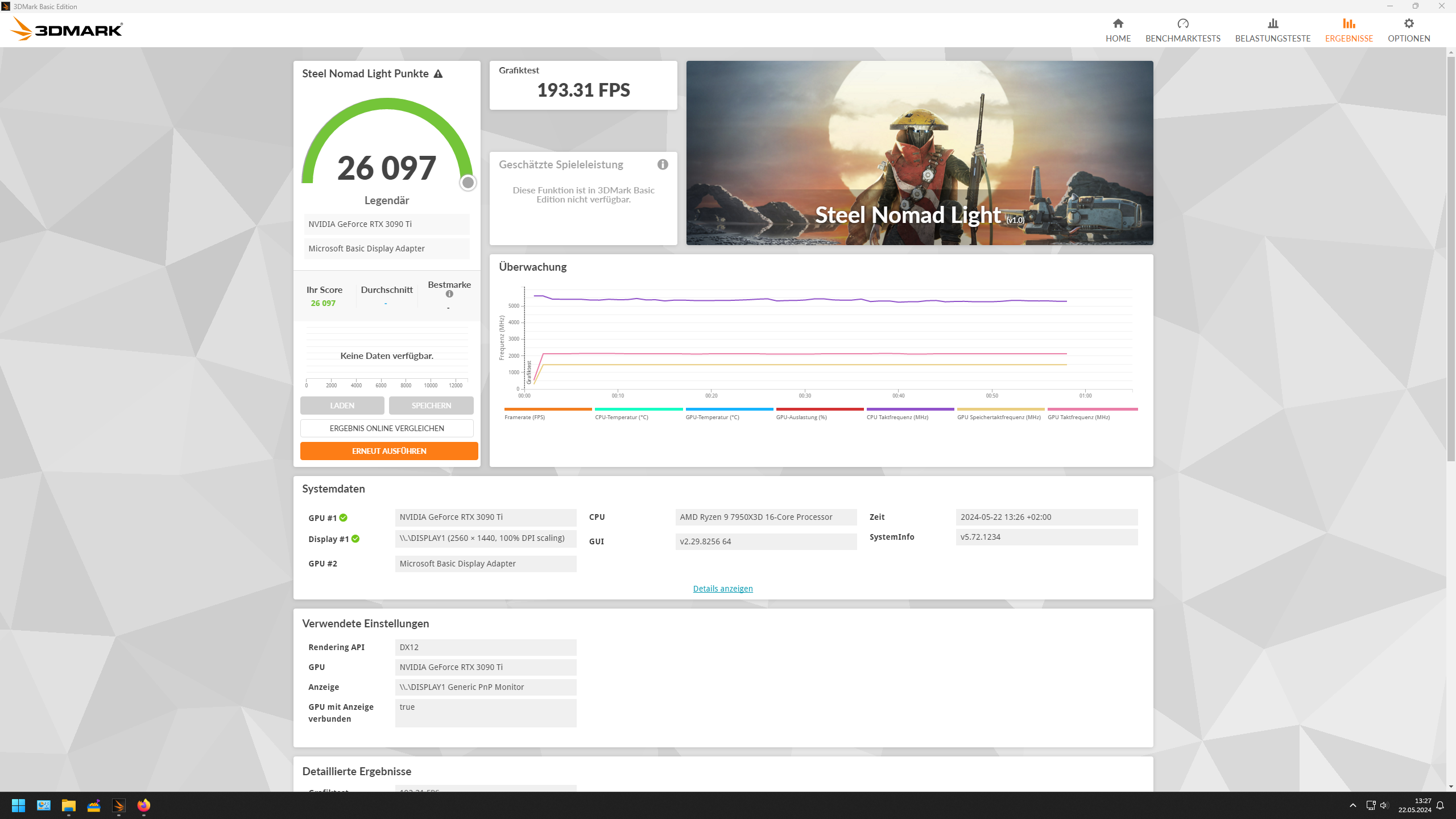Expand the Detaillierte Ergebnisse section
1456x819 pixels.
point(357,771)
